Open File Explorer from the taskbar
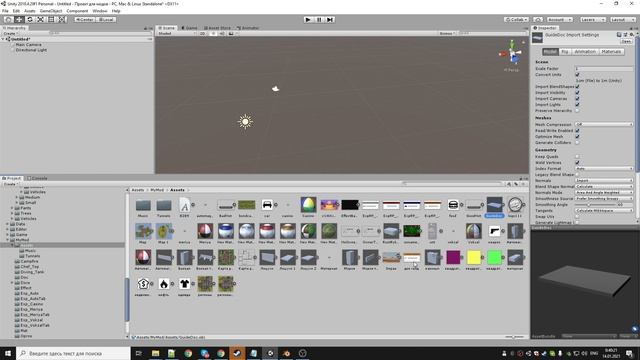 click(156, 353)
